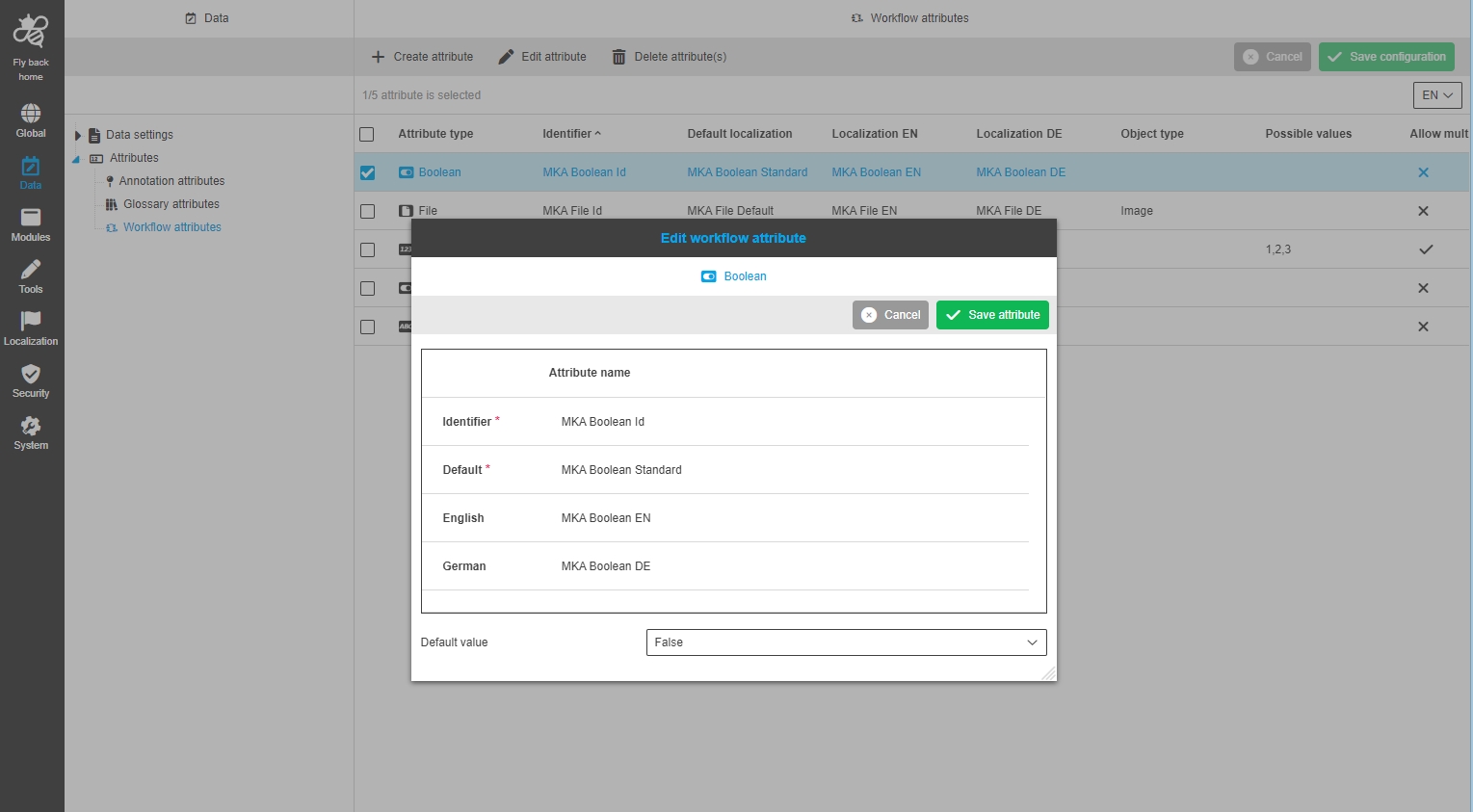This screenshot has height=812, width=1473.
Task: Click the Attribute type column header
Action: click(x=435, y=134)
